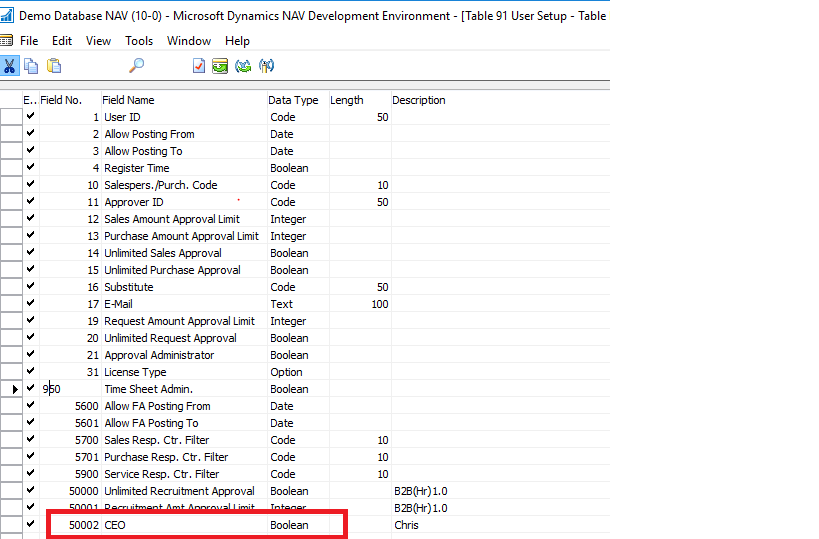Select the 'Sales Resp. Ctr. Filter' field name

coord(184,440)
